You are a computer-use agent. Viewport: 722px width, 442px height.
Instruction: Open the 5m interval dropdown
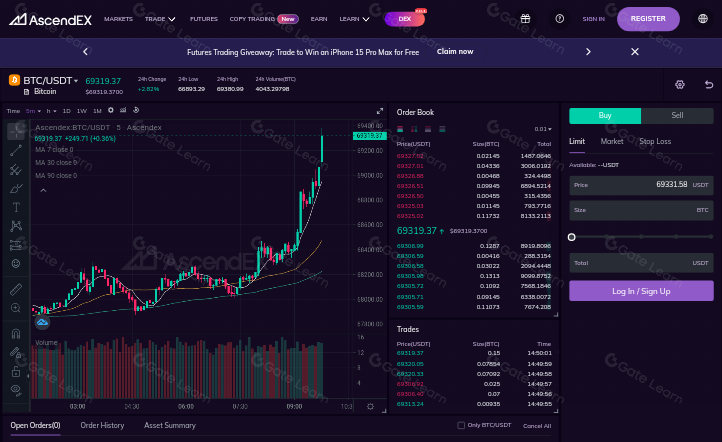[33, 111]
